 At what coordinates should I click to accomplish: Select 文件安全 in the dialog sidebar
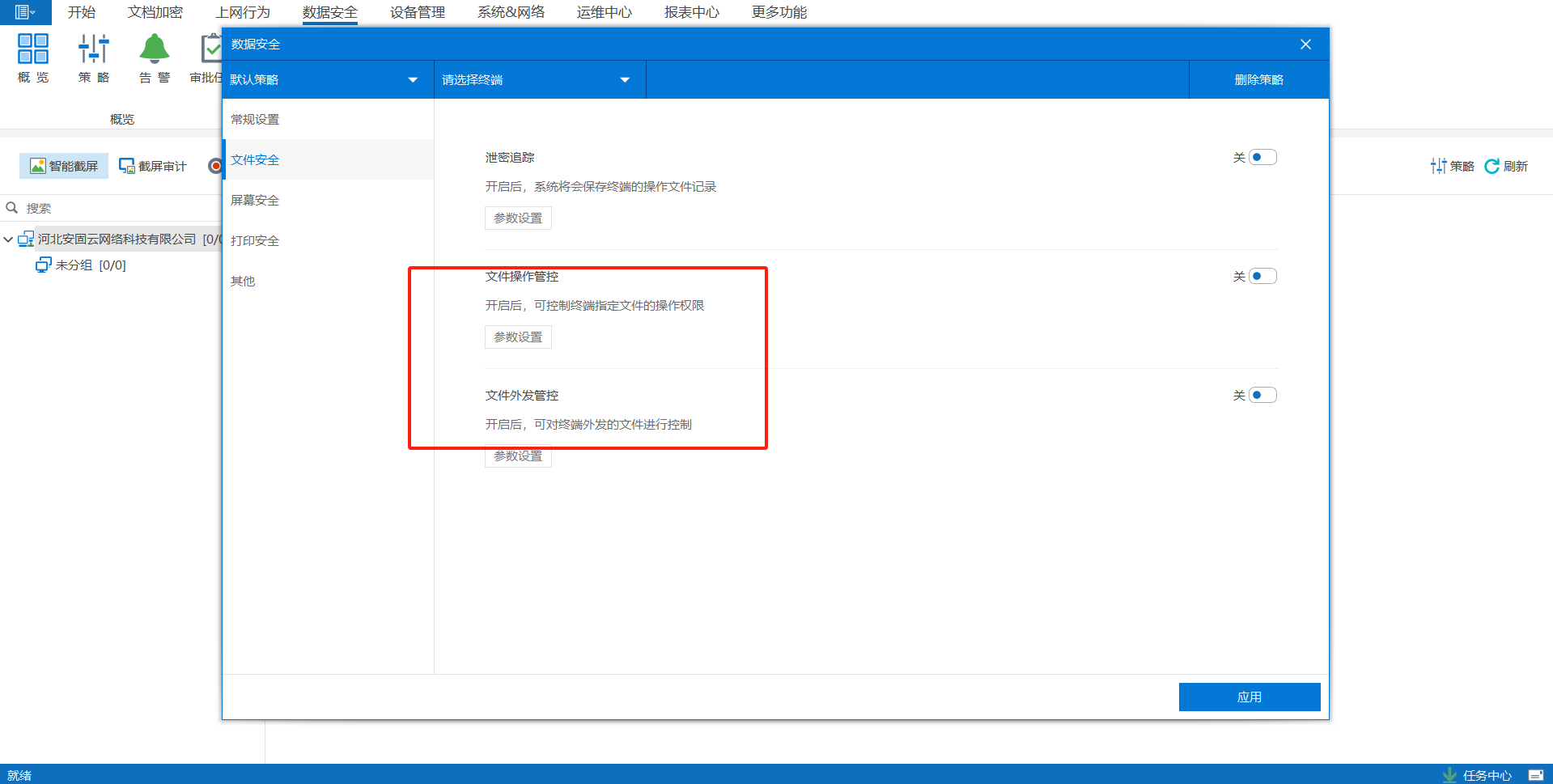point(328,159)
